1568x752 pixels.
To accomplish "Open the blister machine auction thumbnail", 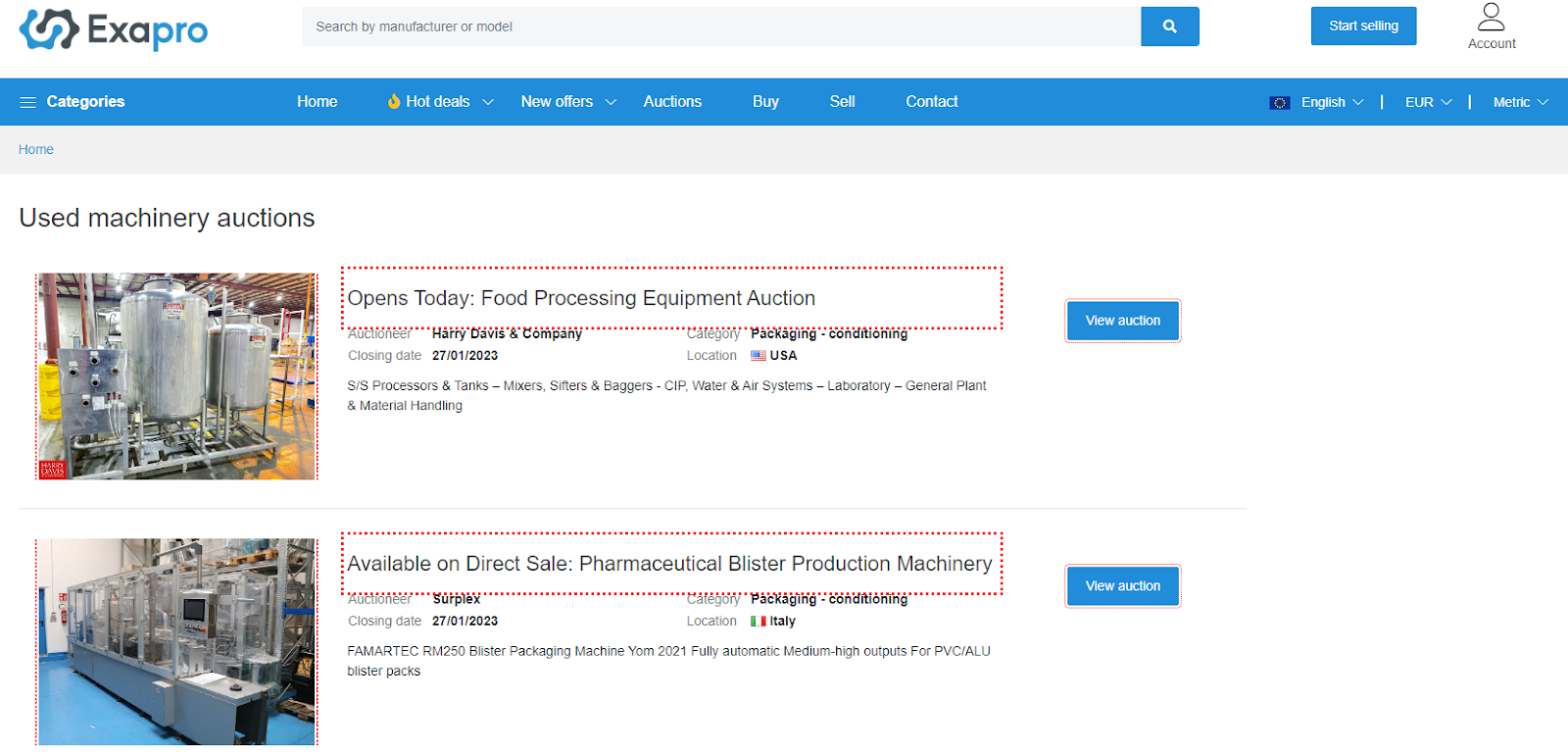I will click(176, 642).
